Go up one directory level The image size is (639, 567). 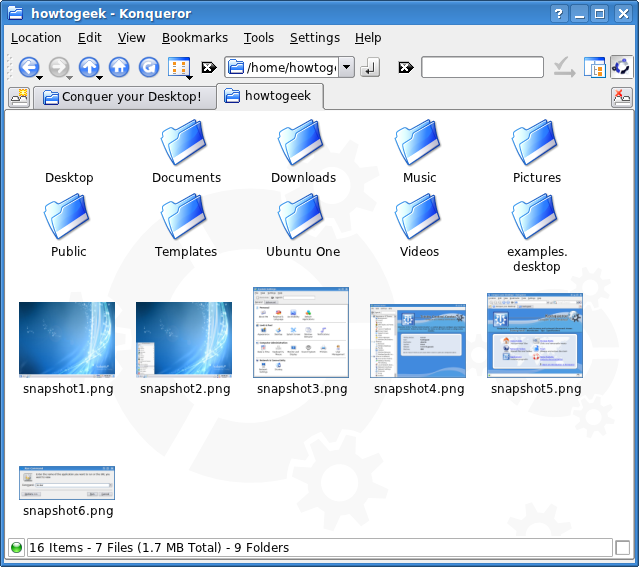89,67
